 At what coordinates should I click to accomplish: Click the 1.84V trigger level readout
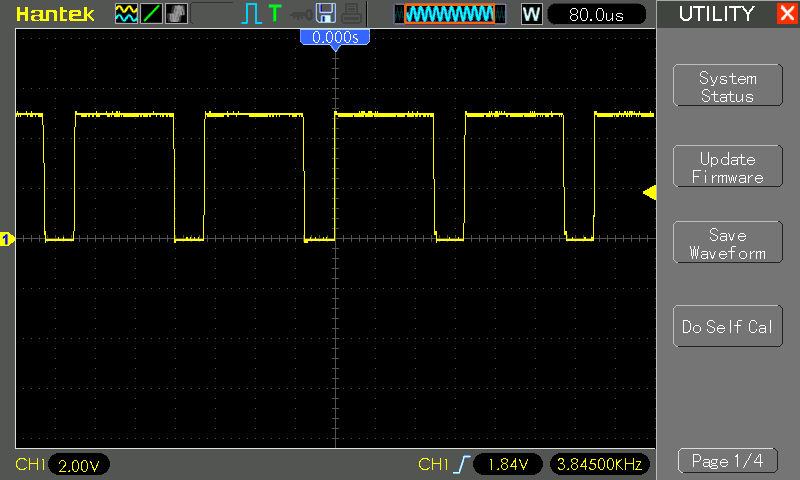(508, 464)
